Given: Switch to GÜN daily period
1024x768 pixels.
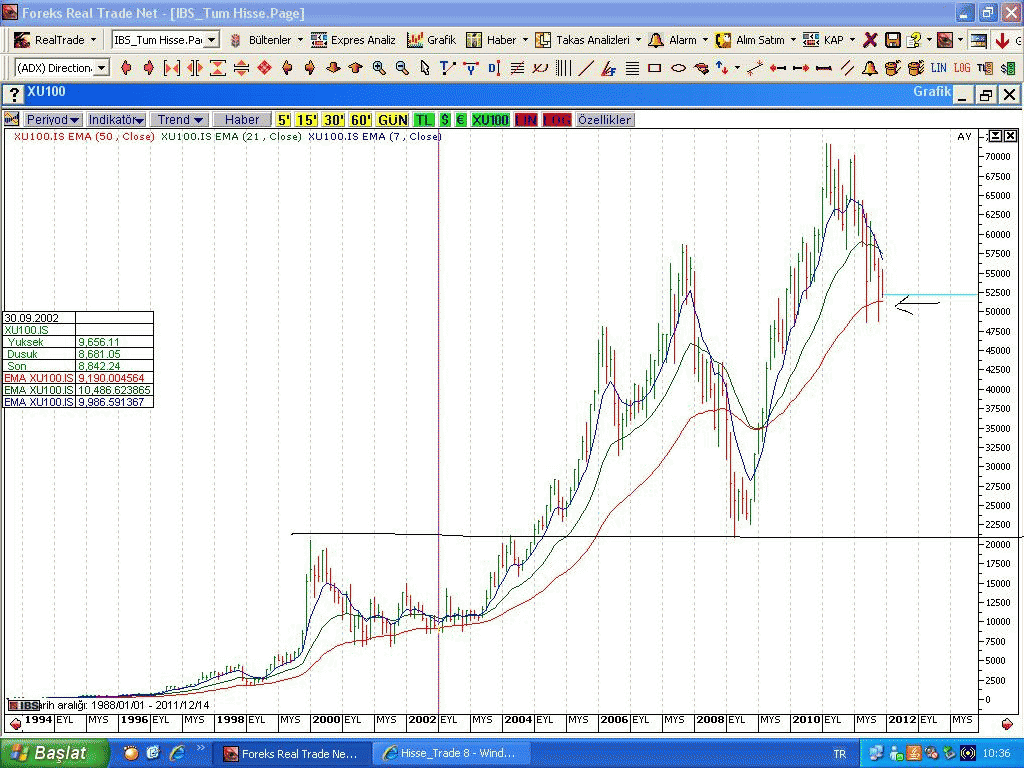Looking at the screenshot, I should click(x=392, y=120).
